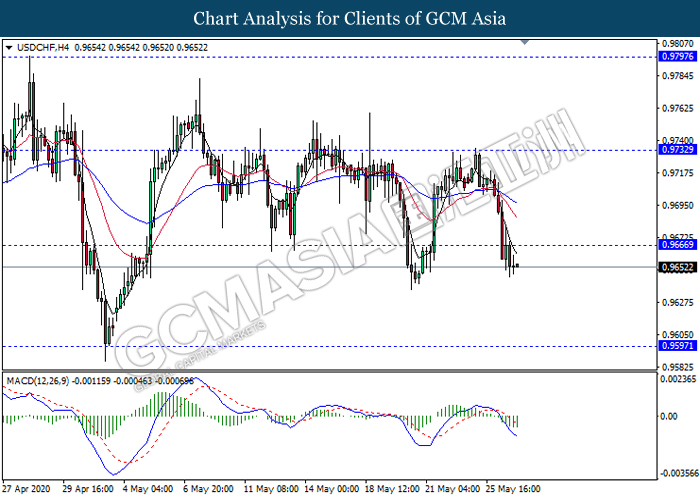Click the 0.97175 price scale value
Viewport: 700px width, 500px height.
pyautogui.click(x=678, y=173)
